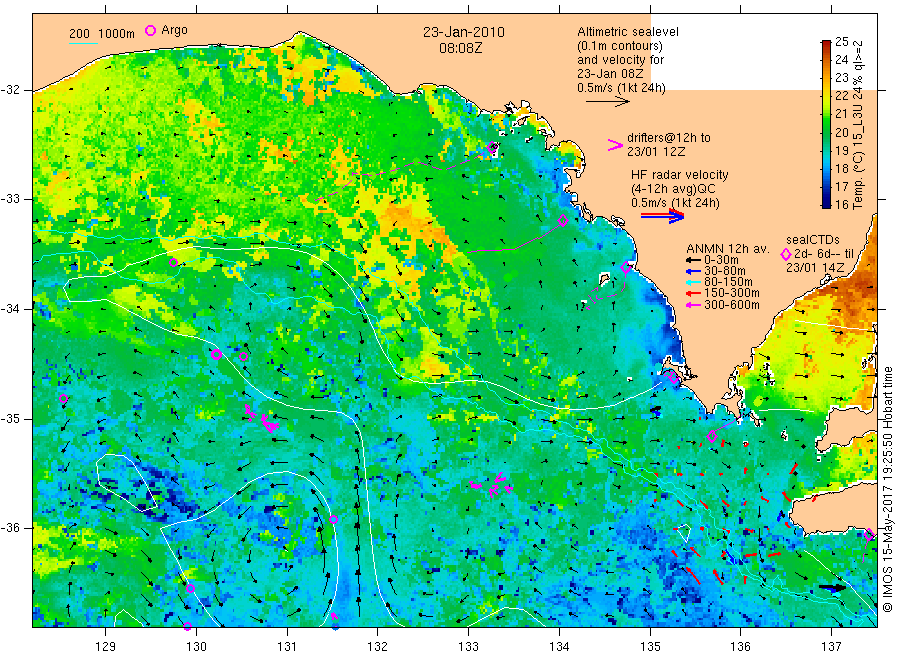Click the Argo float circle near 129.9E, 36.55S

(x=190, y=588)
